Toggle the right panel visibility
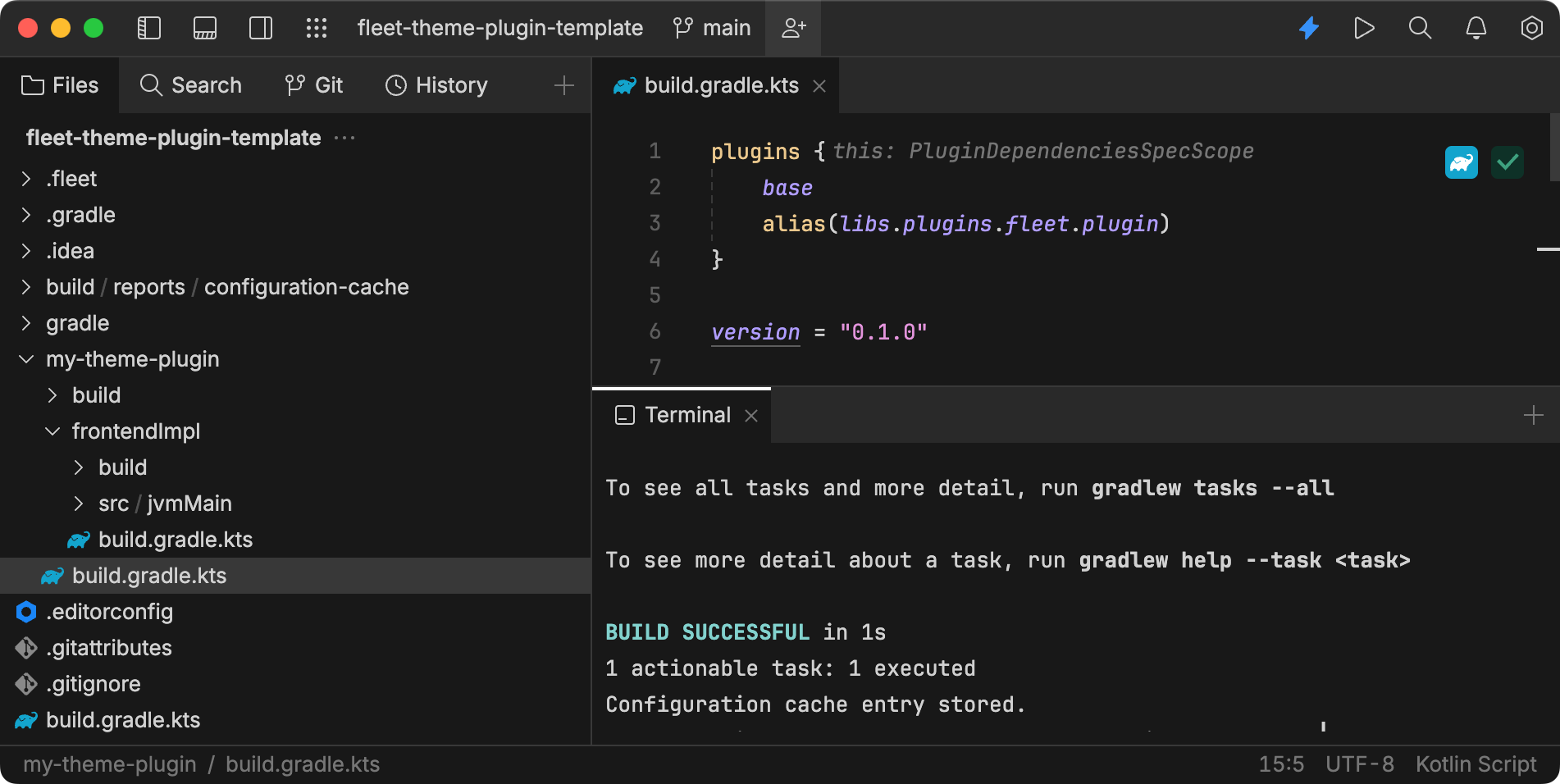 (260, 28)
